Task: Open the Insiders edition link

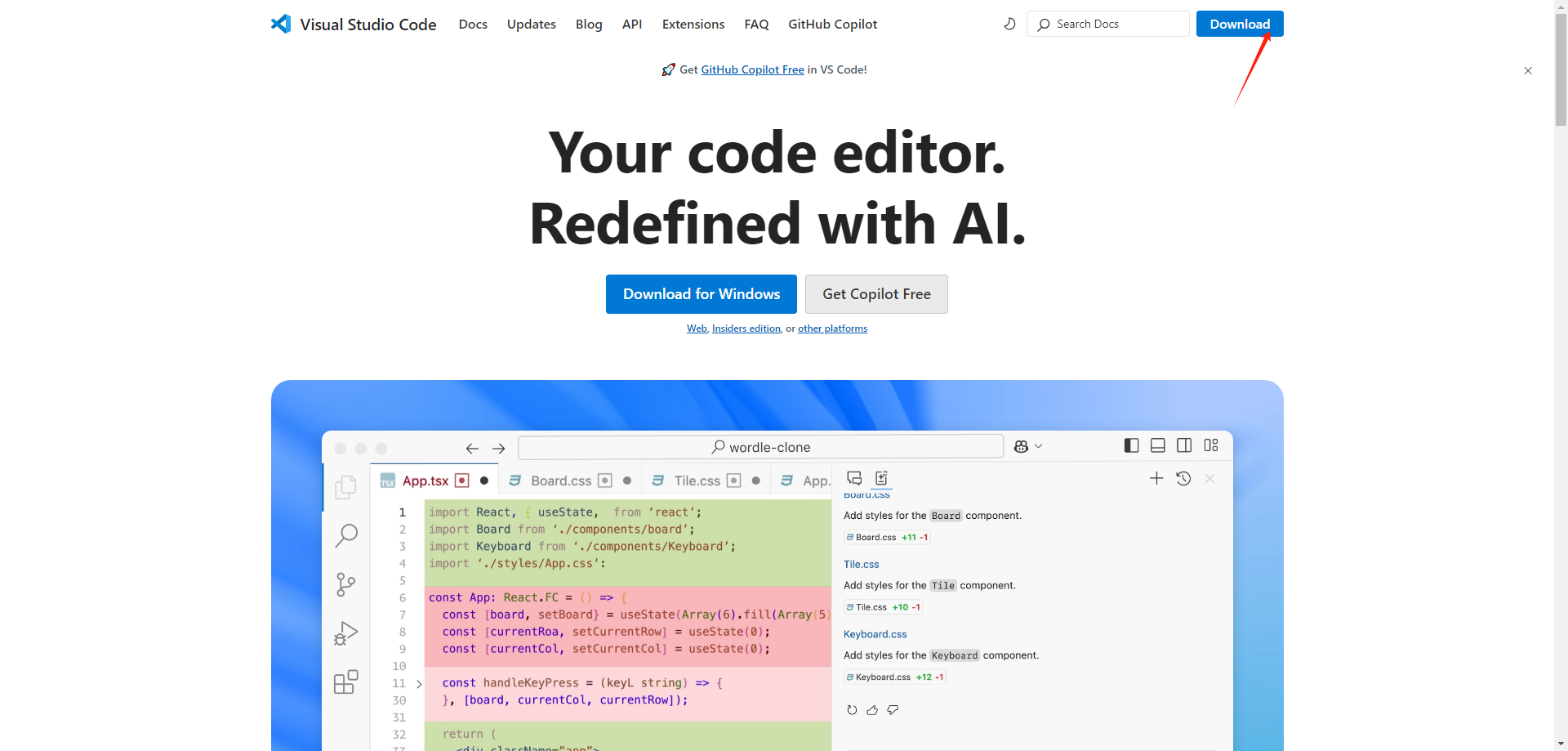Action: point(746,329)
